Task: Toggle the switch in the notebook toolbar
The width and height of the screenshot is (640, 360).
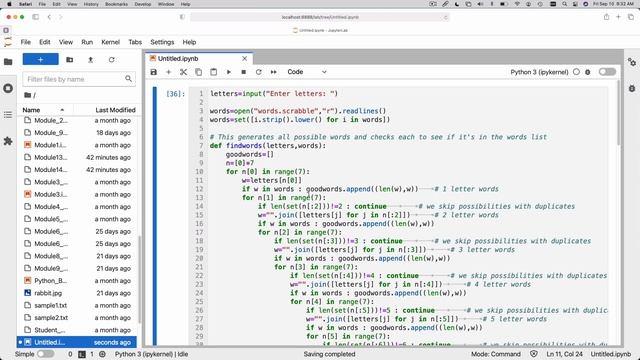Action: tap(607, 72)
